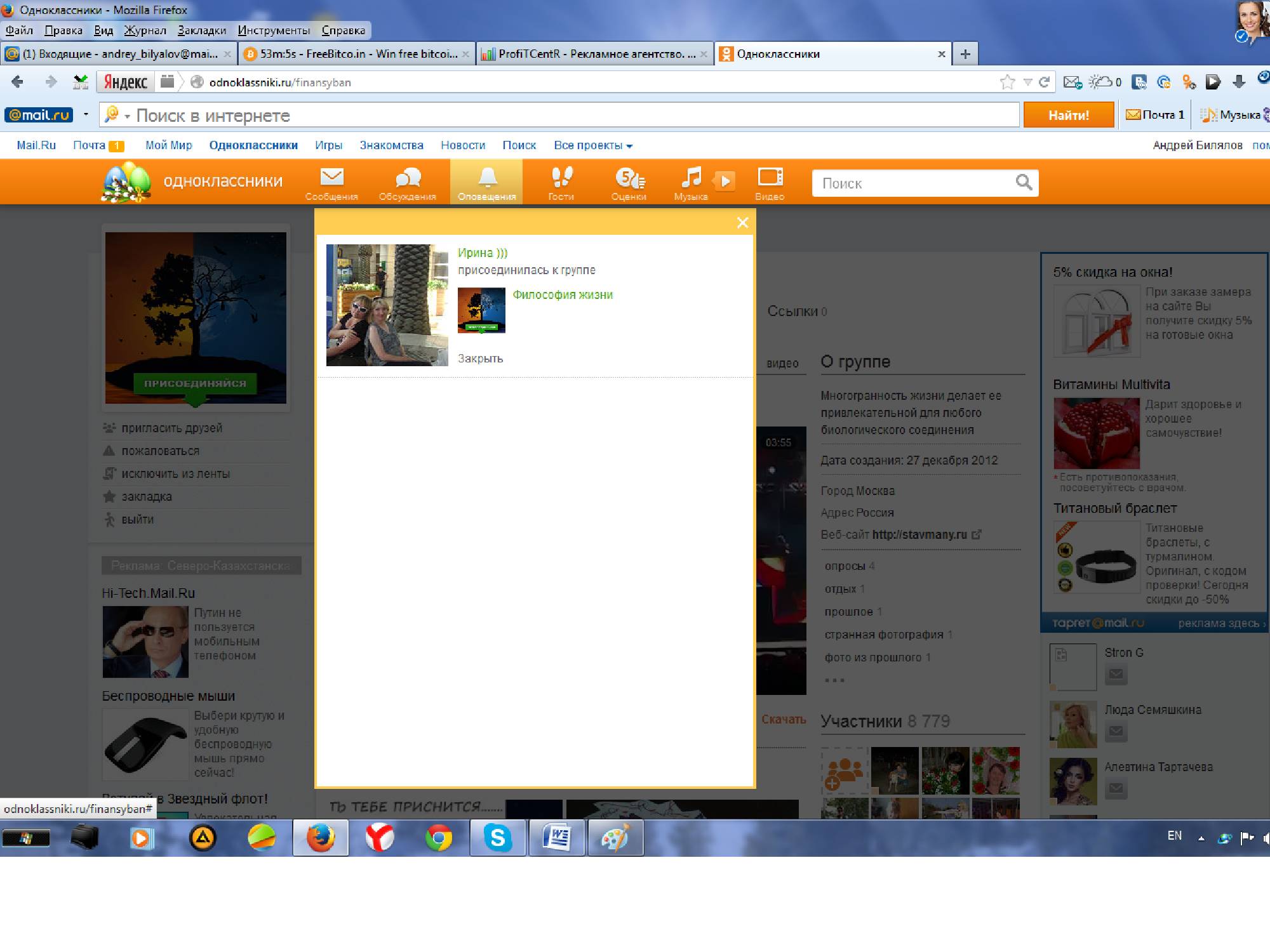This screenshot has width=1270, height=952.
Task: Open the Файл menu
Action: 19,30
